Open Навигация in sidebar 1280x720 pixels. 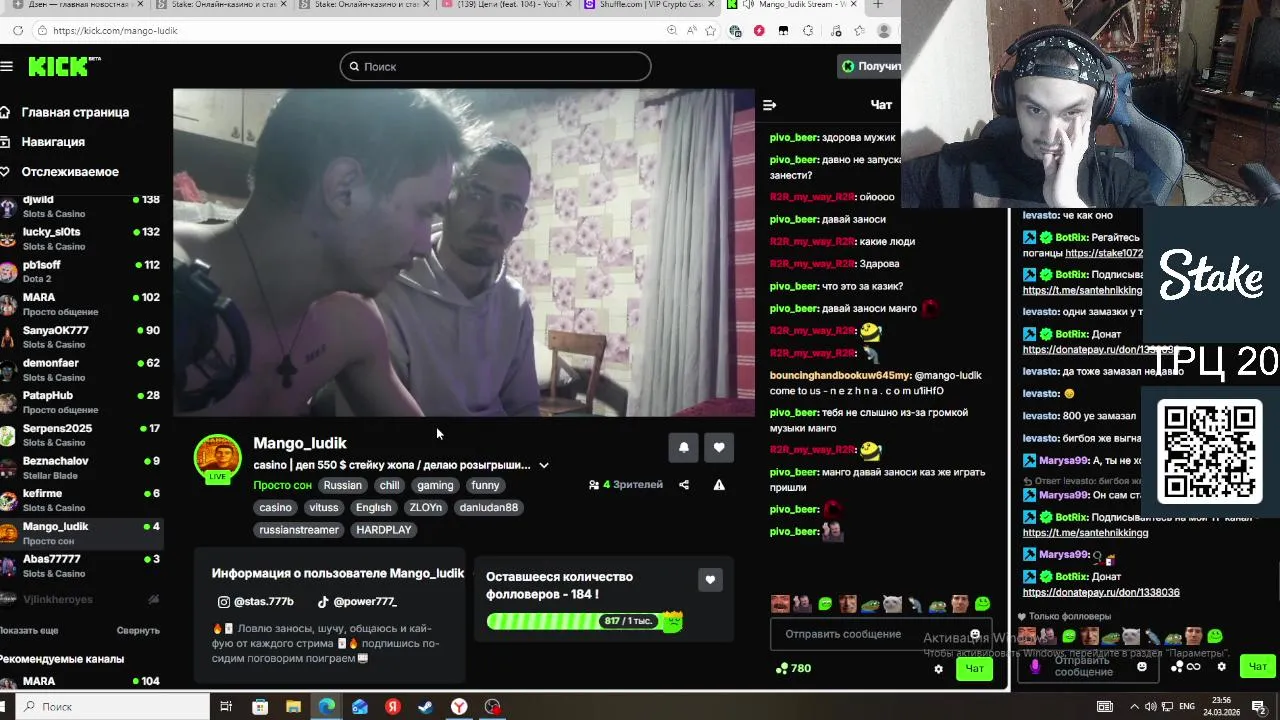[x=53, y=142]
